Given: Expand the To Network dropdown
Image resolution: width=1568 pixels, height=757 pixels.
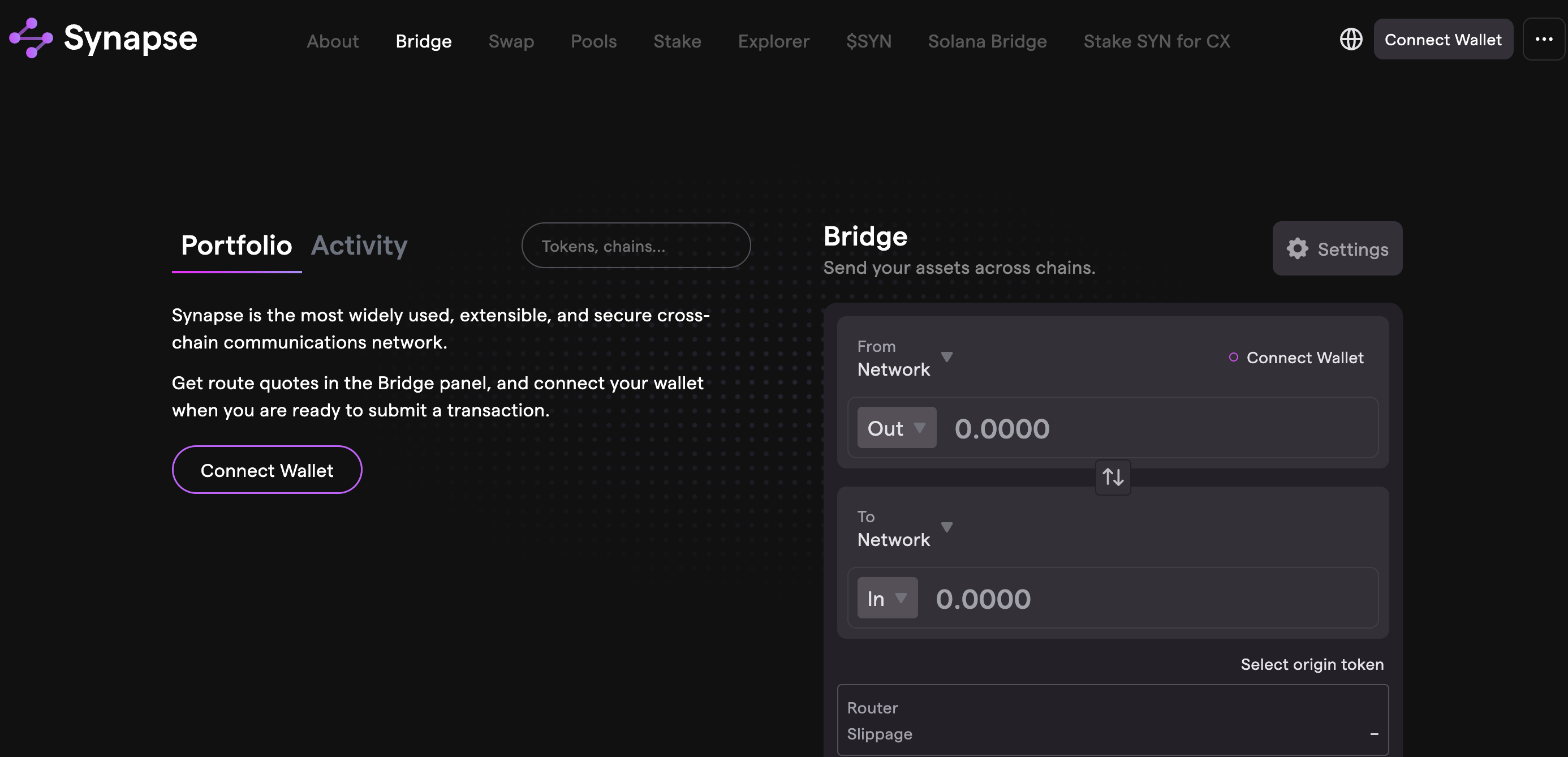Looking at the screenshot, I should (x=904, y=528).
